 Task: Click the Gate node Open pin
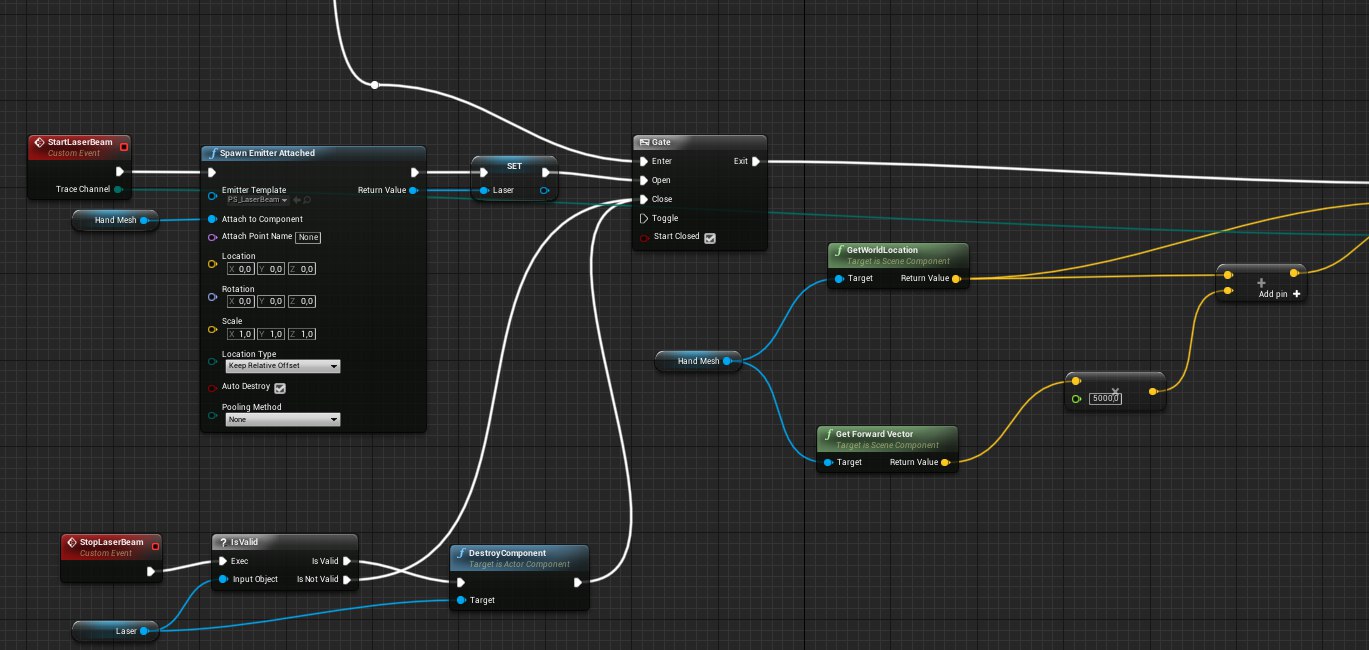point(644,180)
